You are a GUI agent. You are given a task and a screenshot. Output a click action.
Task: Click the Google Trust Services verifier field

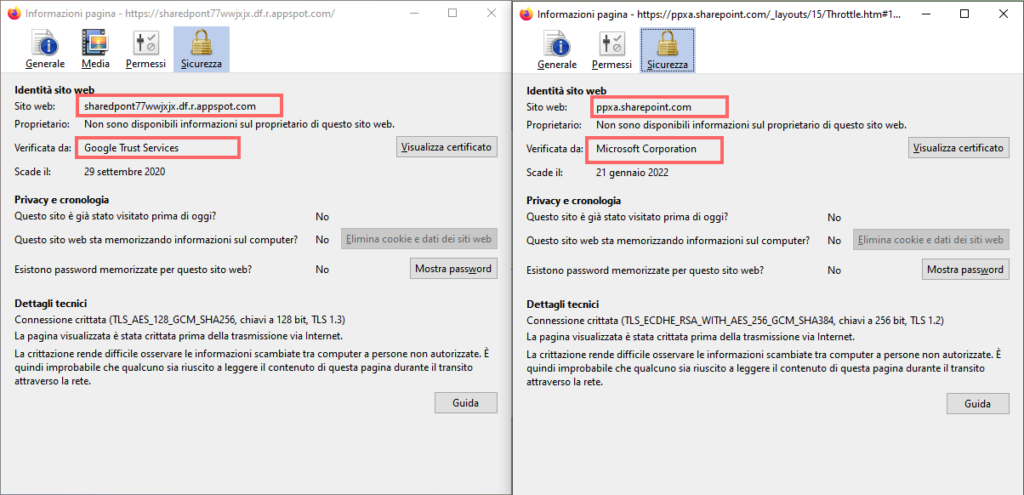tap(158, 148)
